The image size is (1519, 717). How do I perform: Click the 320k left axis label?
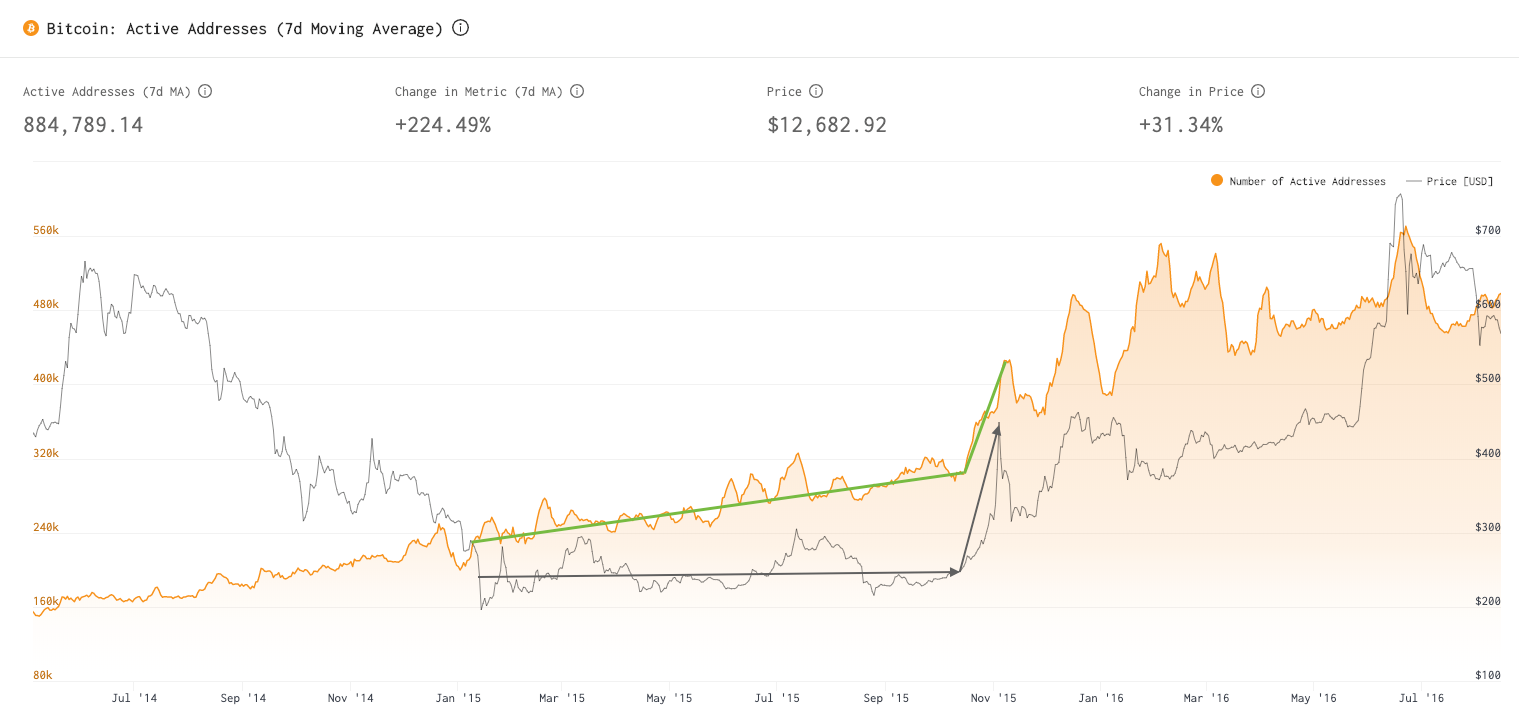coord(46,453)
